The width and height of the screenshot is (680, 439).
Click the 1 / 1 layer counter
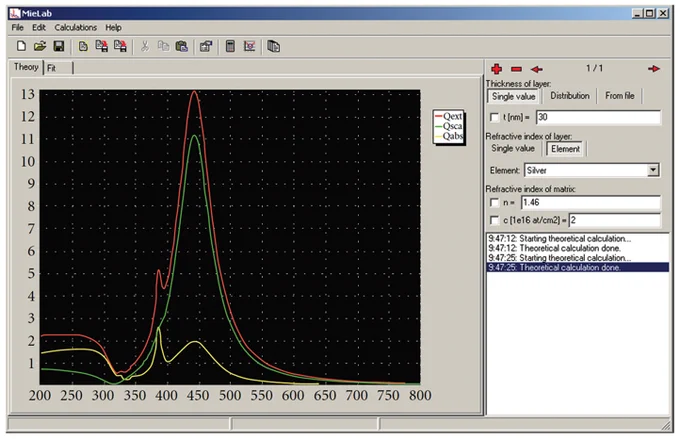pyautogui.click(x=594, y=68)
